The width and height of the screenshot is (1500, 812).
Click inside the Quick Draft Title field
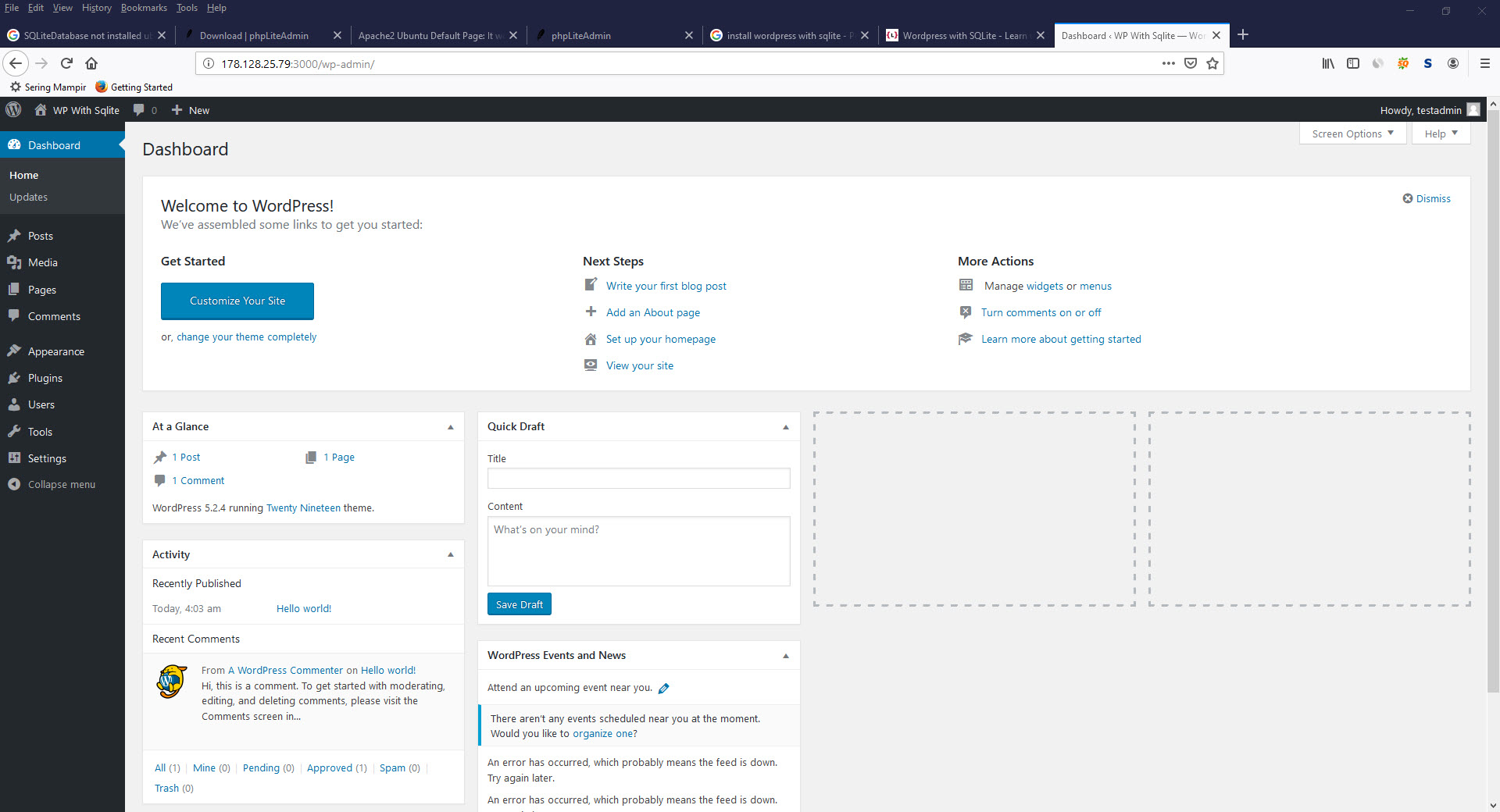[x=638, y=478]
